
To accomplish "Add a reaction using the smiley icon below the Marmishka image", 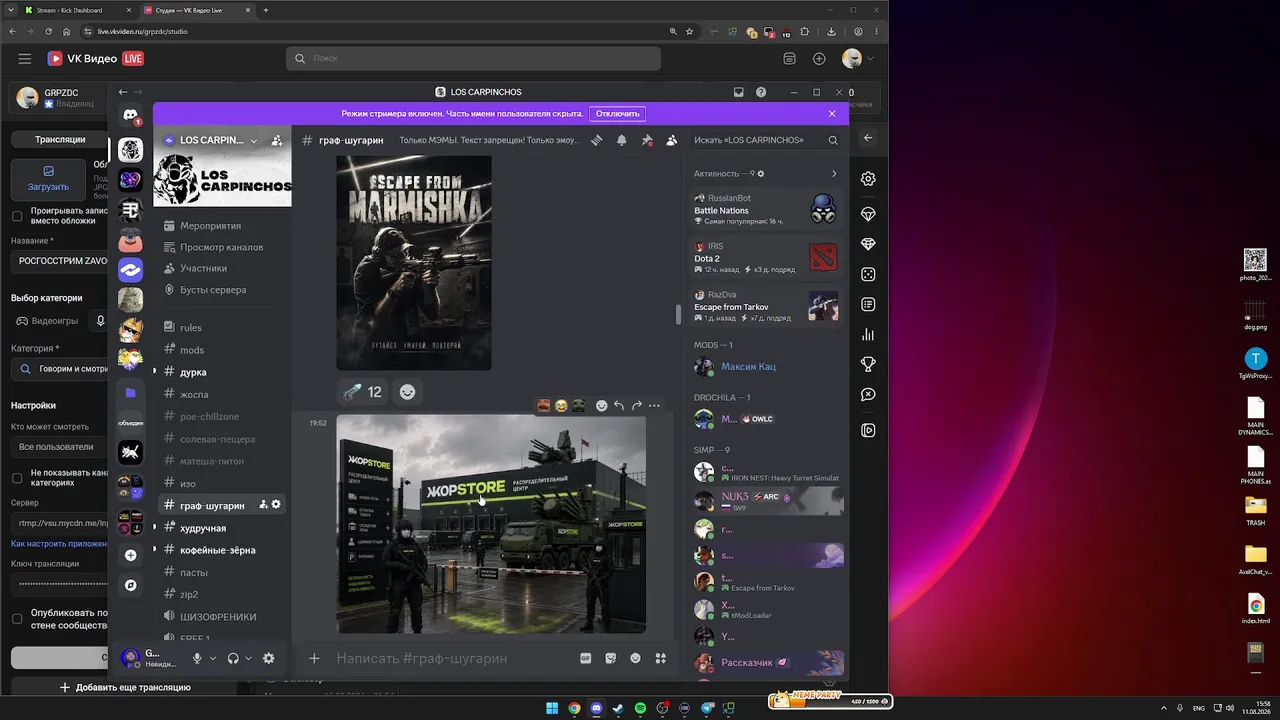I will [x=407, y=392].
